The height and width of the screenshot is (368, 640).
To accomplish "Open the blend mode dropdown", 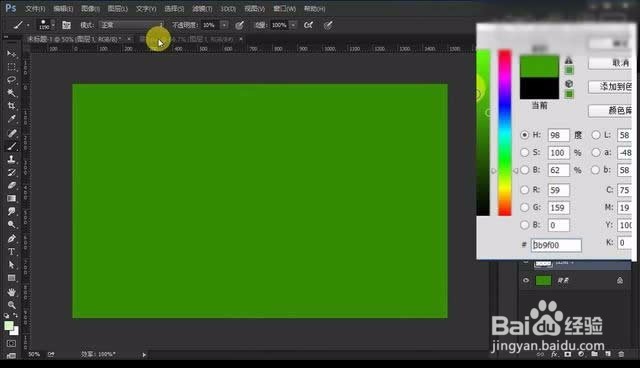I will [x=131, y=25].
